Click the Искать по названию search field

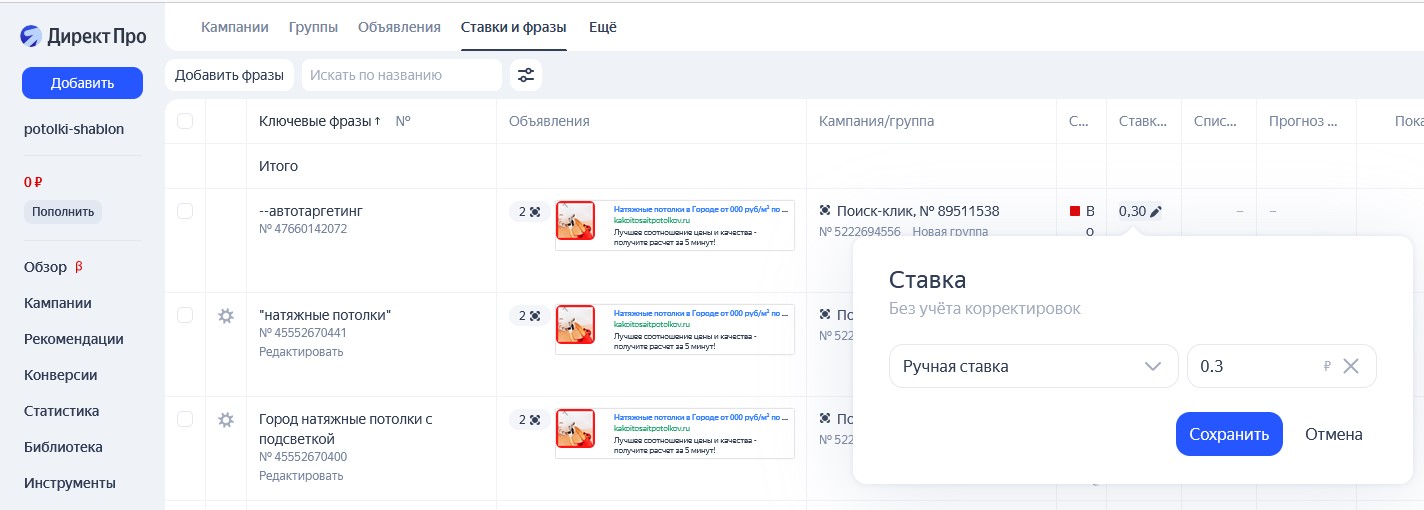401,75
